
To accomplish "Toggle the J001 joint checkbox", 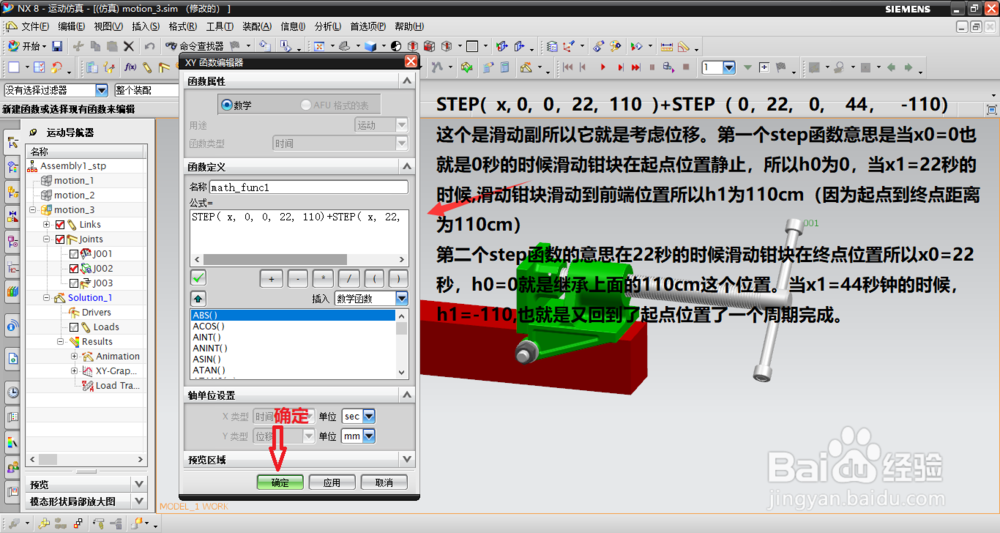I will [x=74, y=254].
